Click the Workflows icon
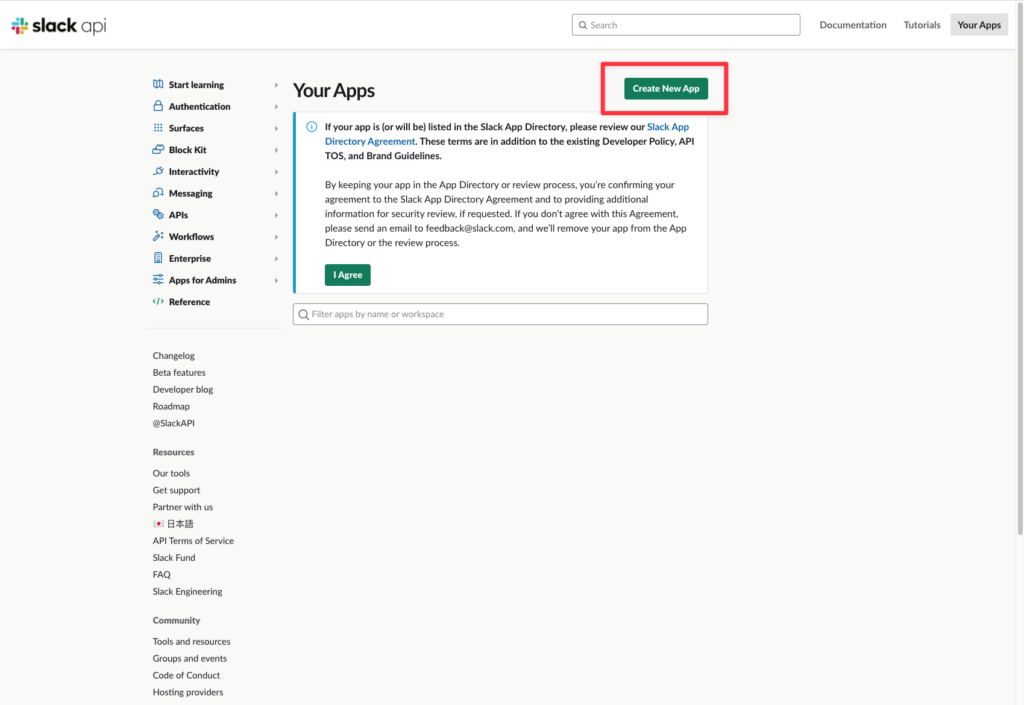 (158, 236)
